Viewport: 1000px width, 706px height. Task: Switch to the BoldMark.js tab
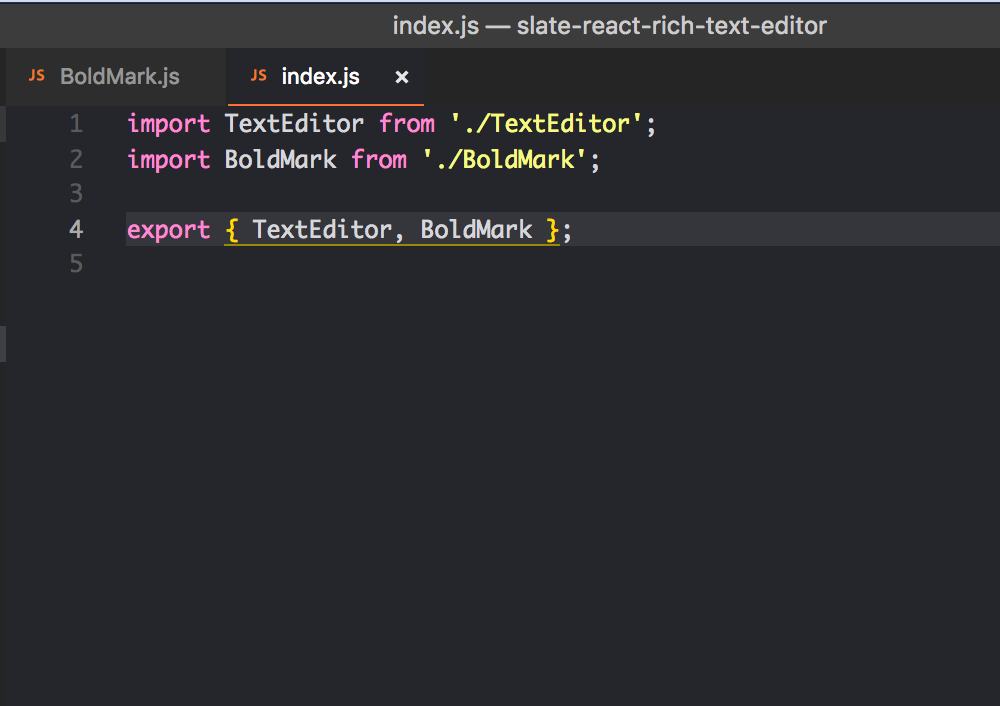pos(115,77)
